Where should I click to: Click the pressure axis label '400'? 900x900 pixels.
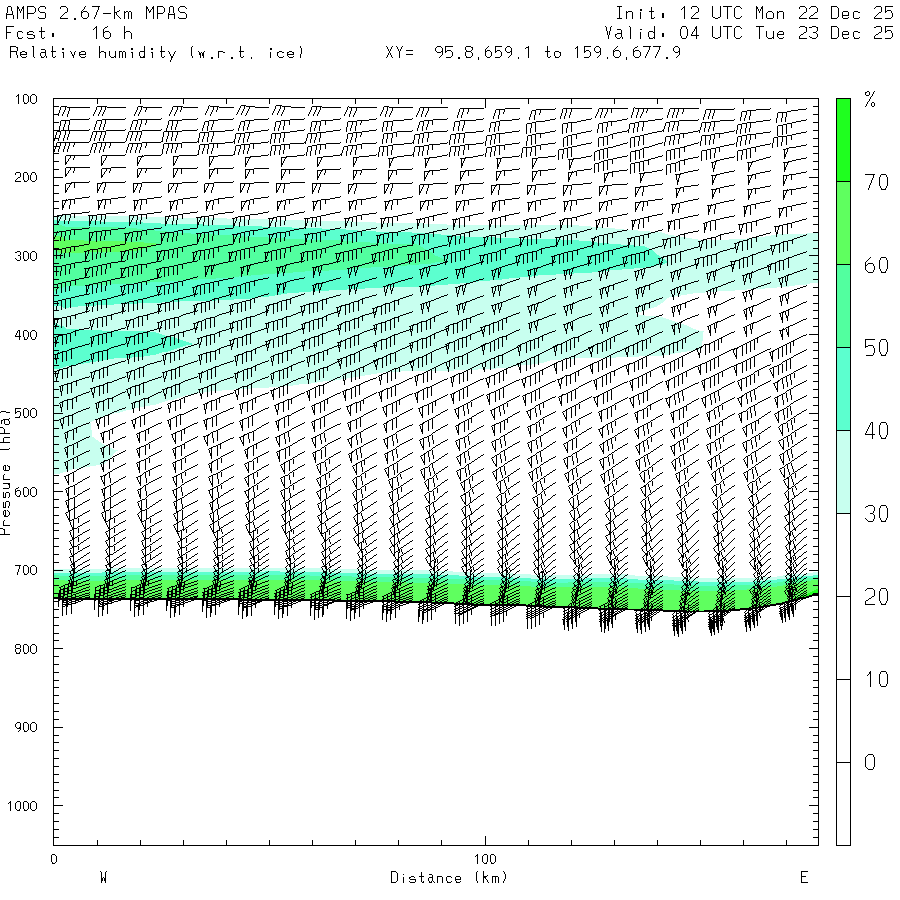[26, 335]
